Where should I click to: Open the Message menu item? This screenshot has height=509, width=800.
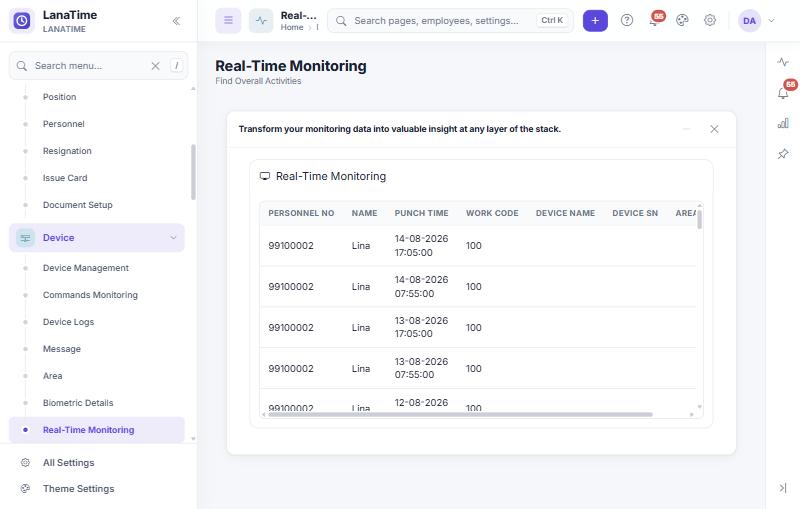[x=62, y=349]
